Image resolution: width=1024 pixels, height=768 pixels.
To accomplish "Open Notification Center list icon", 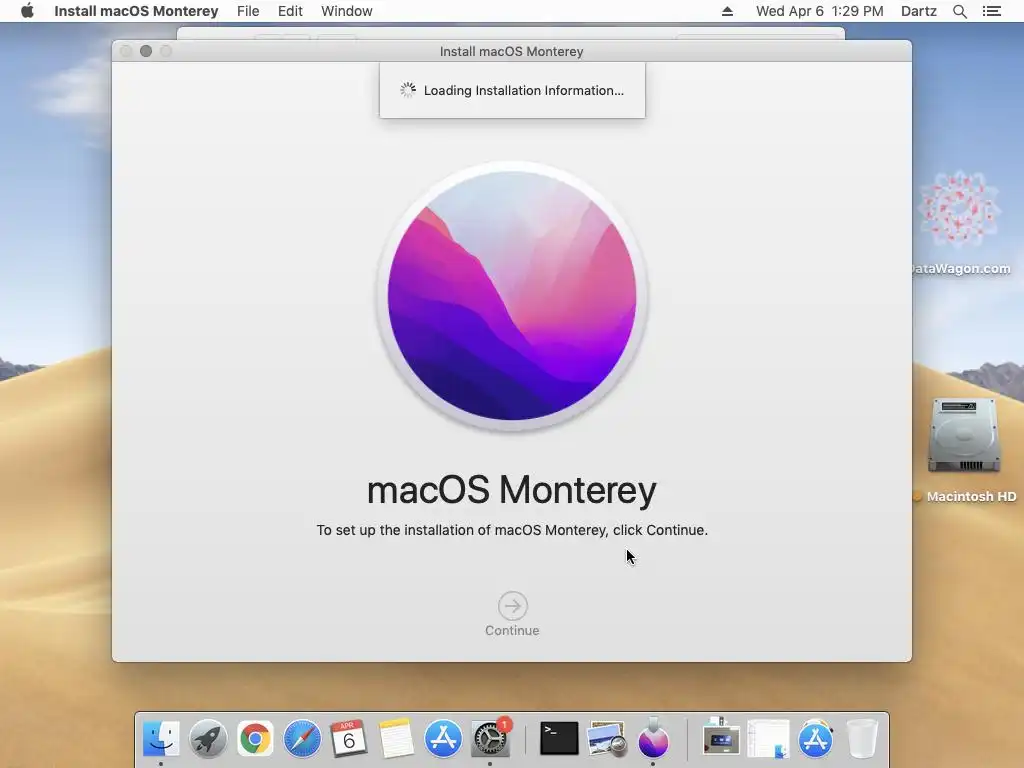I will tap(991, 11).
